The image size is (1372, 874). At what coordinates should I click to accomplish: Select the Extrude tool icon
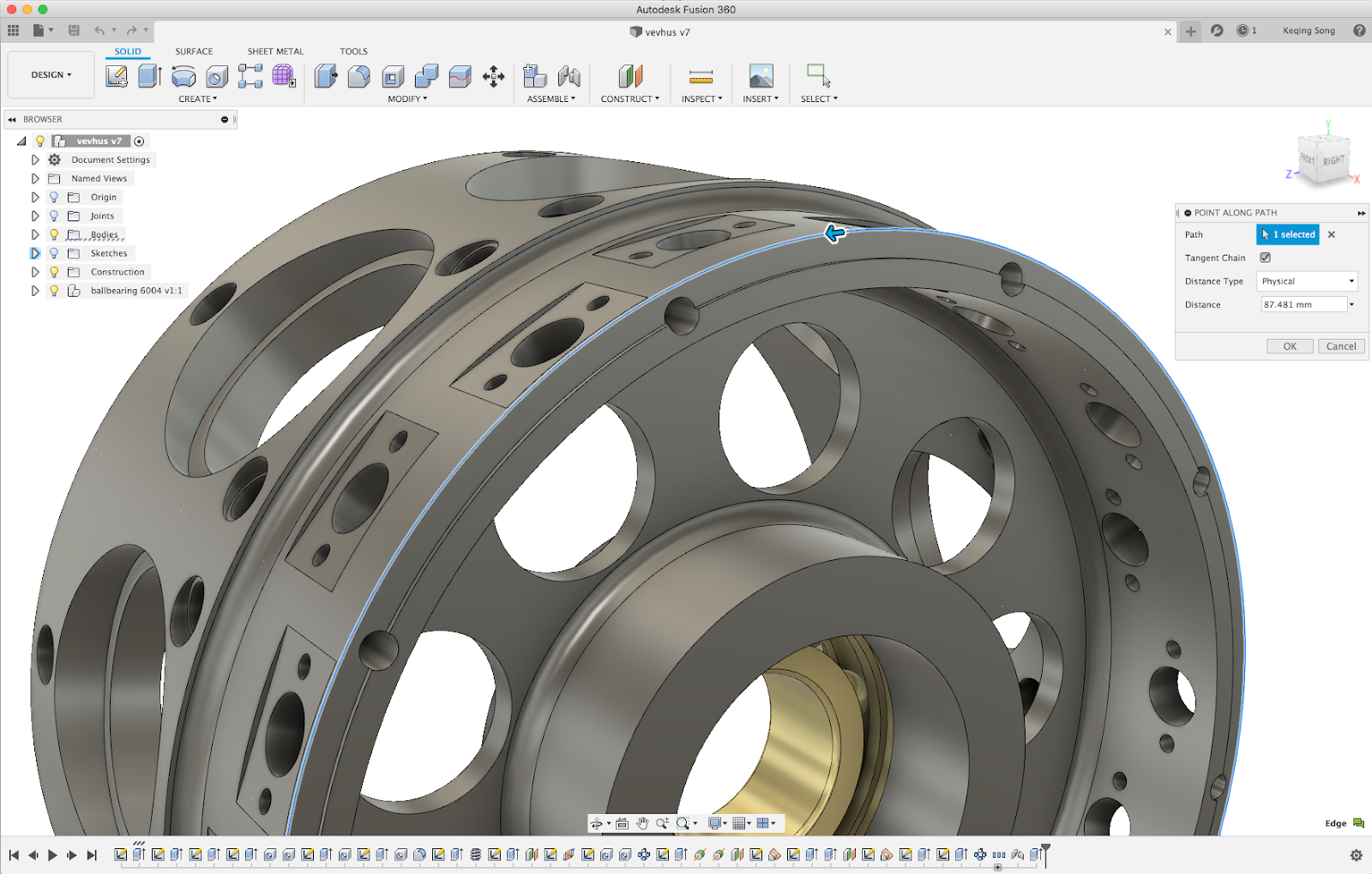[150, 76]
